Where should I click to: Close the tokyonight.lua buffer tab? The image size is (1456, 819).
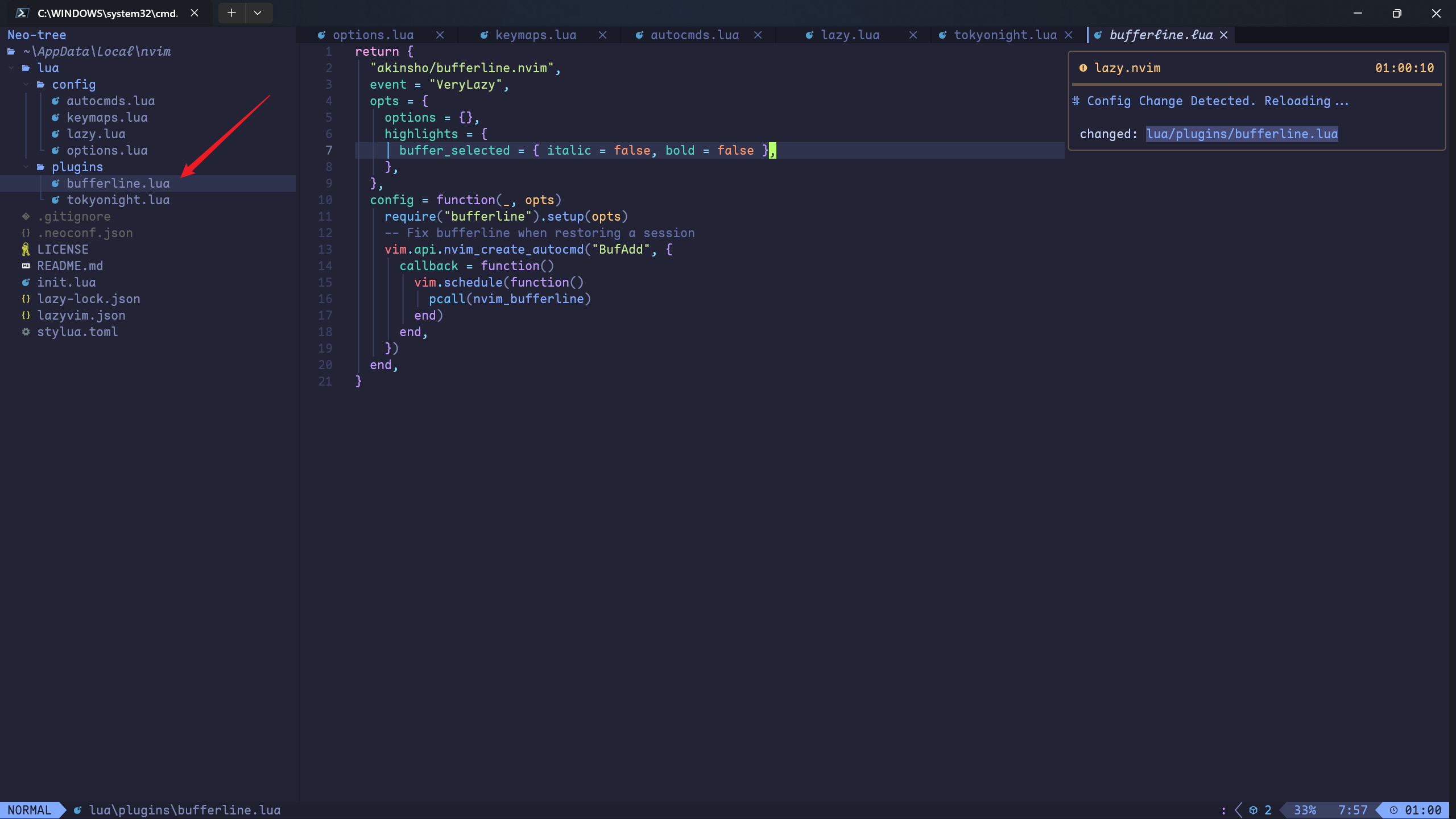[x=1068, y=35]
